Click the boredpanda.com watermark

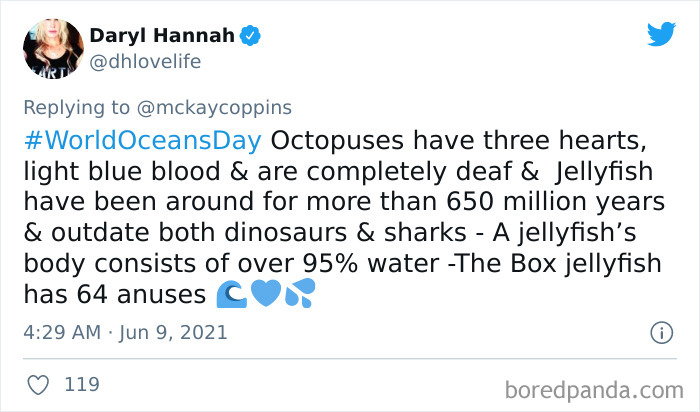(594, 390)
